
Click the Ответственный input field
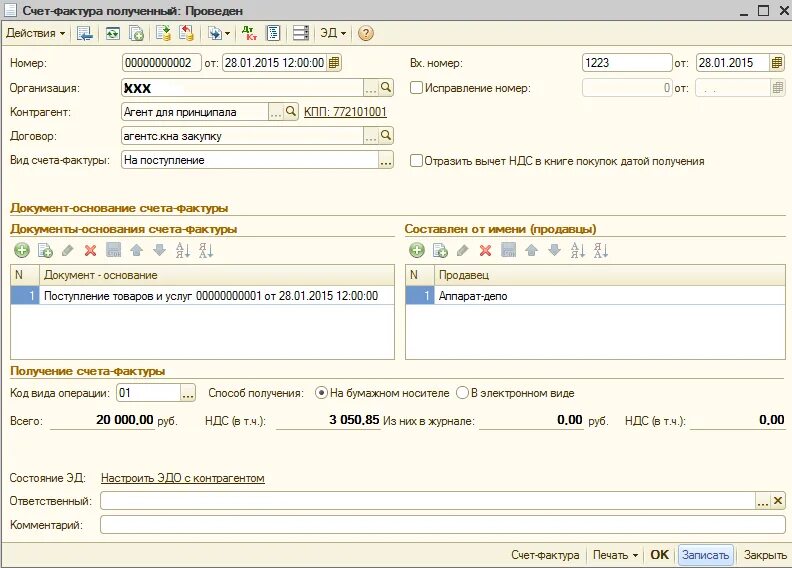coord(427,501)
